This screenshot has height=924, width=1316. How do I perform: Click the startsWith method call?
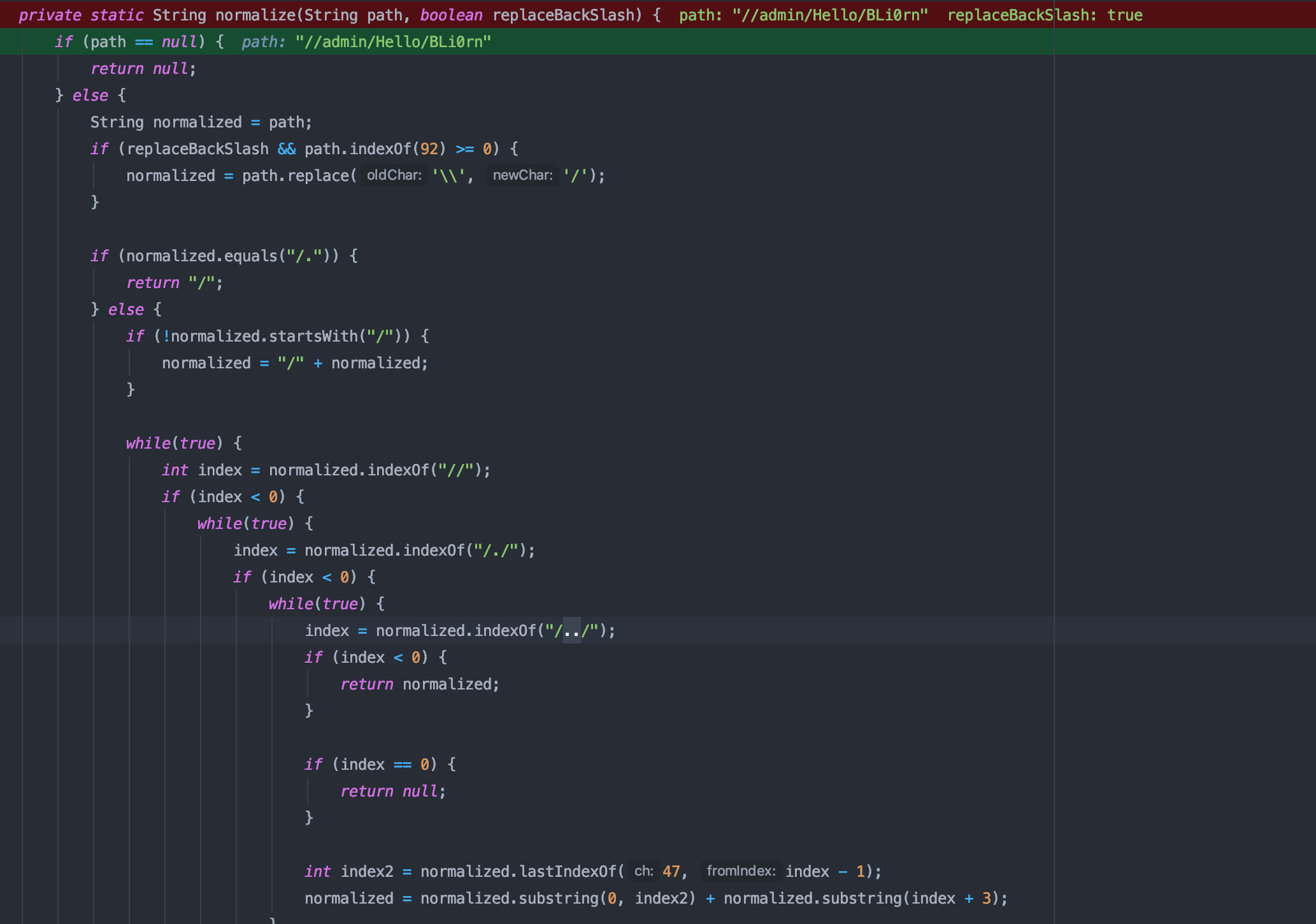coord(313,336)
